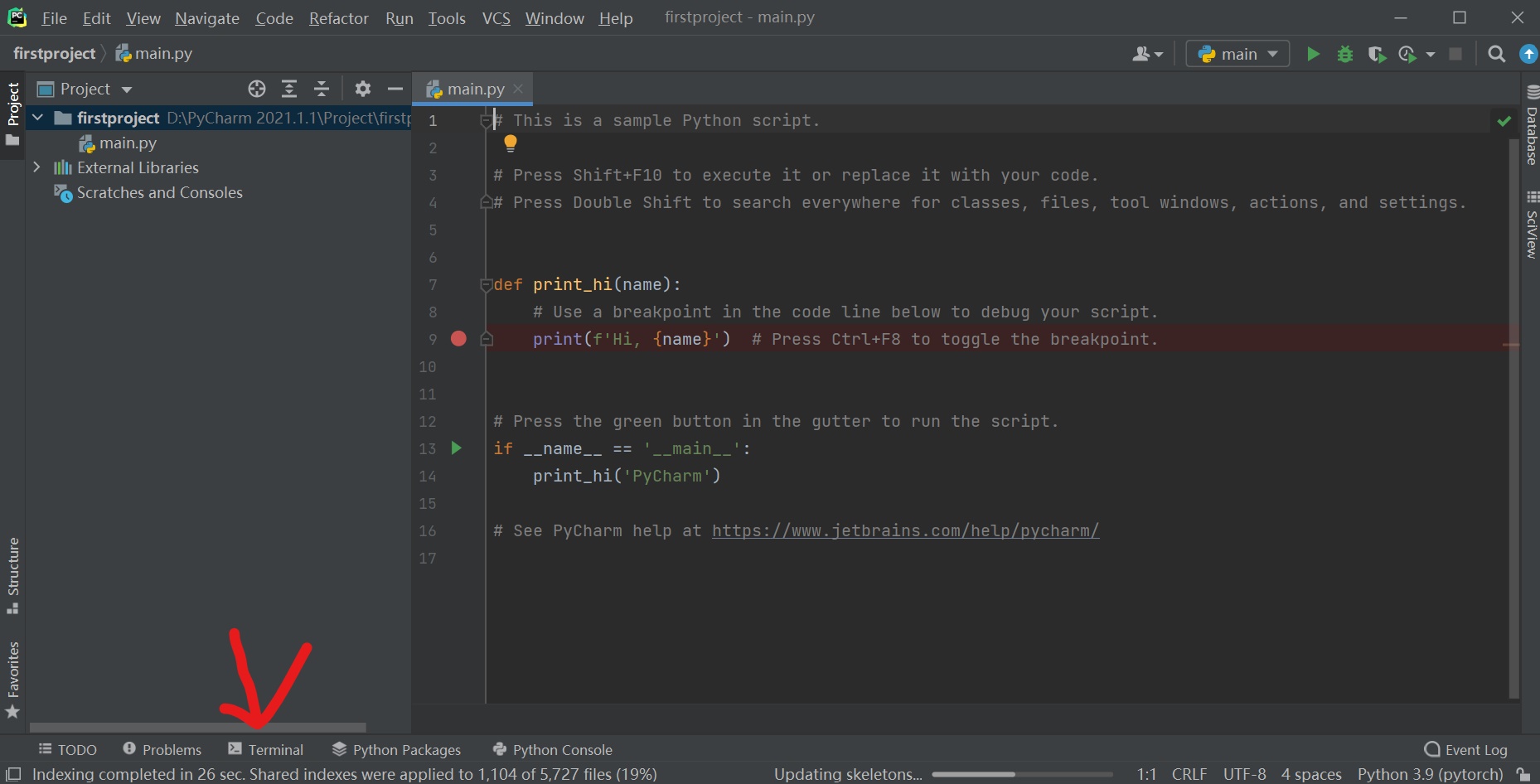Open the TODO tool window
Viewport: 1540px width, 784px height.
click(x=68, y=749)
